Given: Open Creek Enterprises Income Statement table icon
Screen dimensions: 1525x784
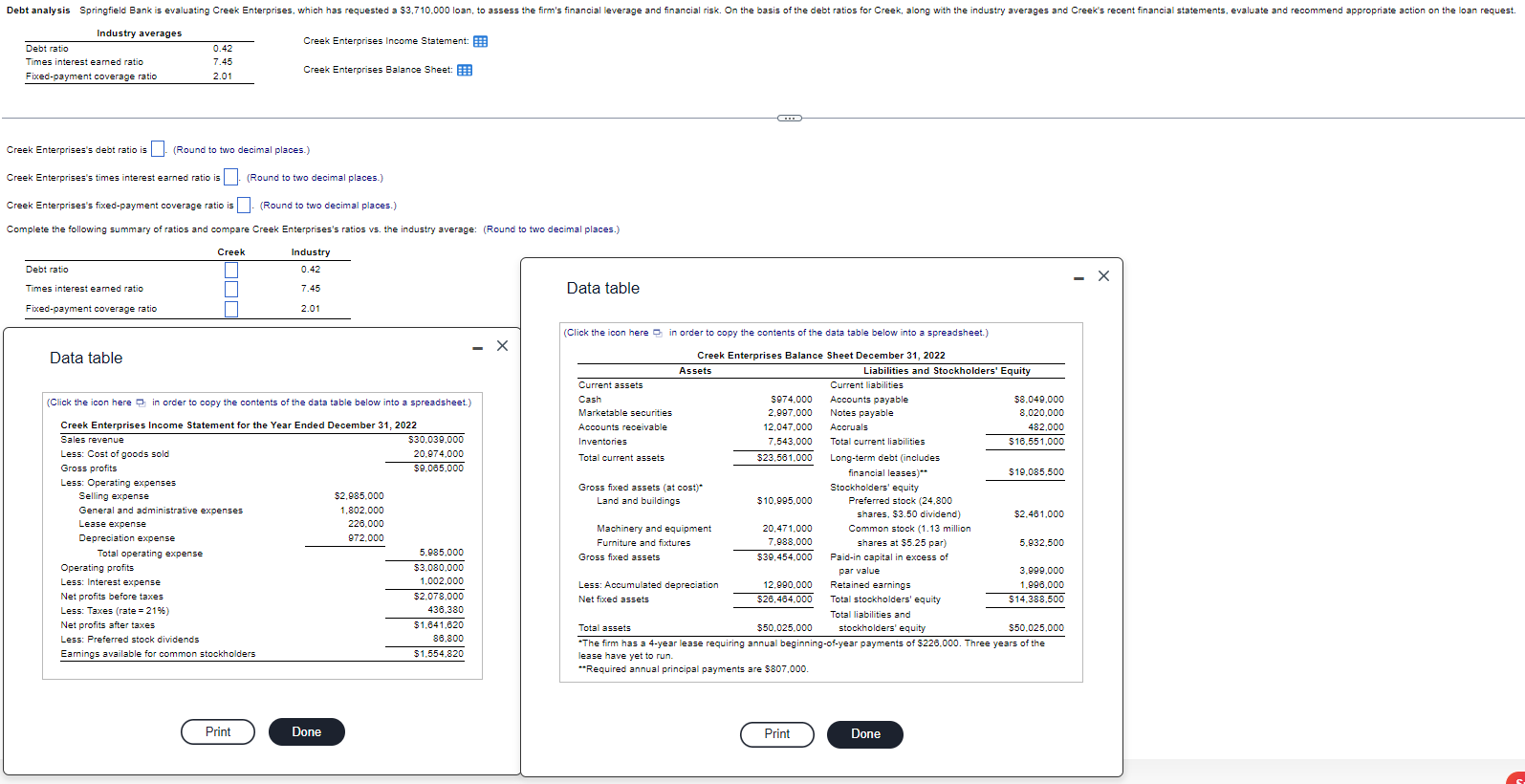Looking at the screenshot, I should click(x=481, y=41).
